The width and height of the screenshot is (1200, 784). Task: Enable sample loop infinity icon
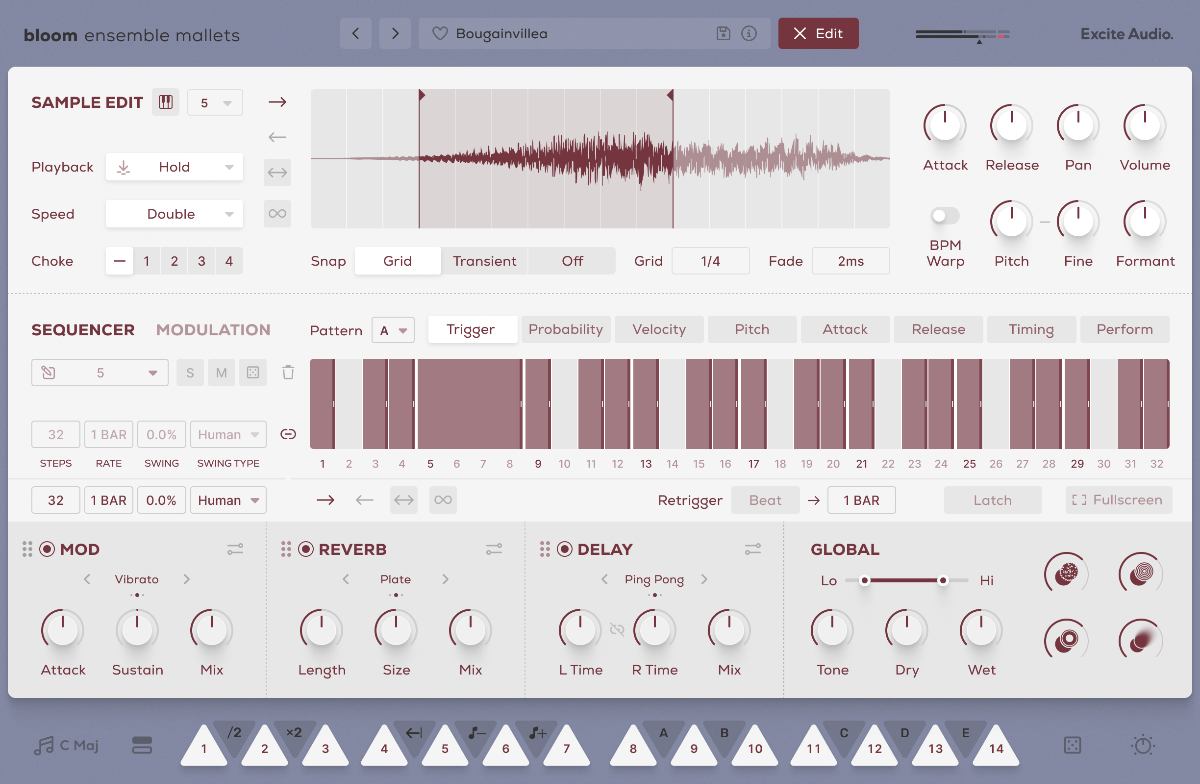[277, 213]
